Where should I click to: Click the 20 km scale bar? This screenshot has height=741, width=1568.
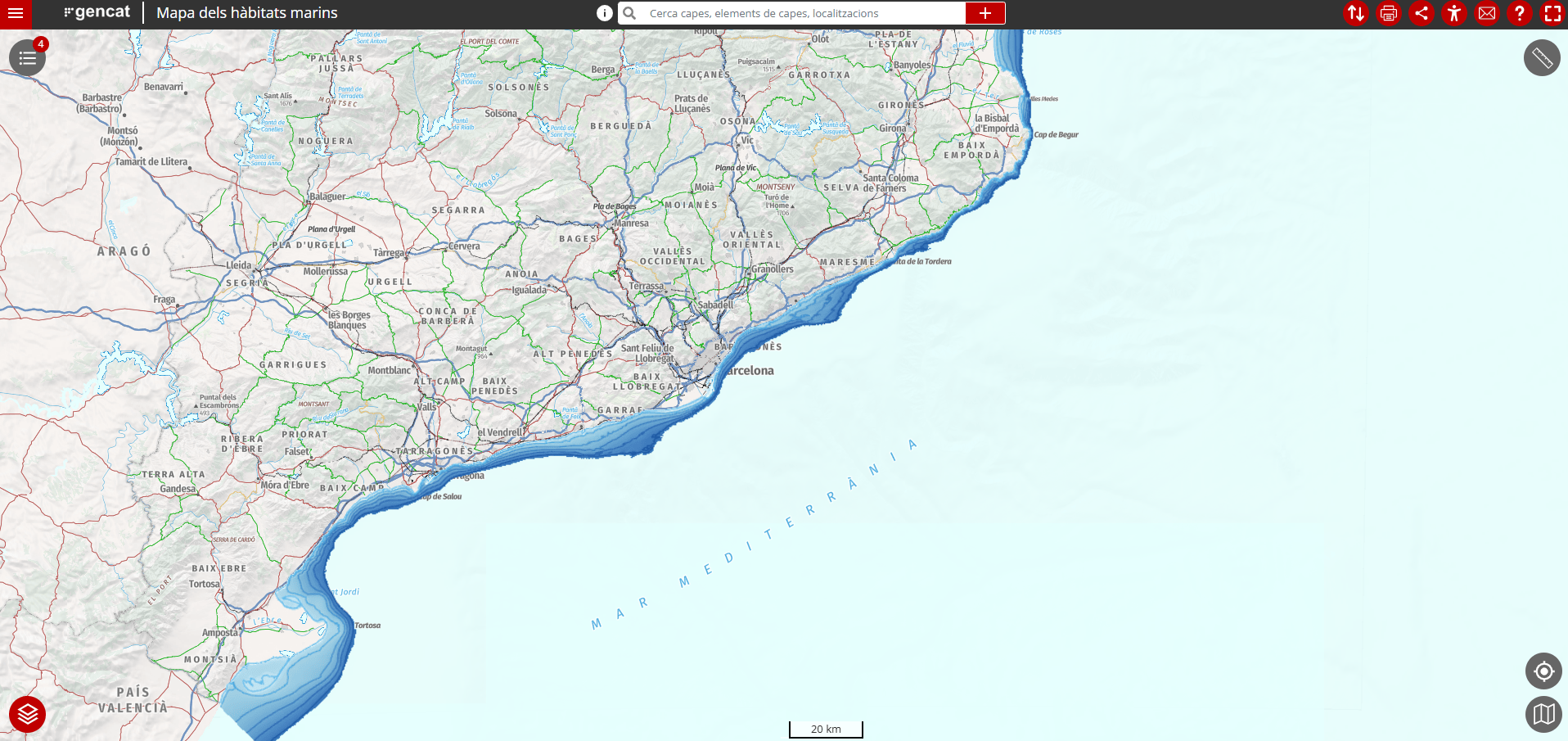tap(826, 729)
